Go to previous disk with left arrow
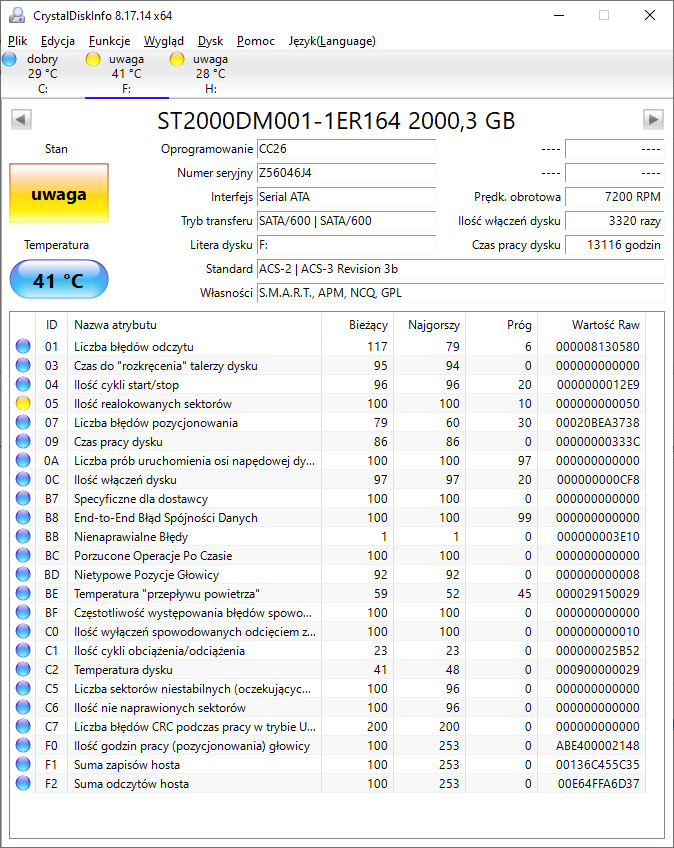The height and width of the screenshot is (848, 674). [x=22, y=120]
